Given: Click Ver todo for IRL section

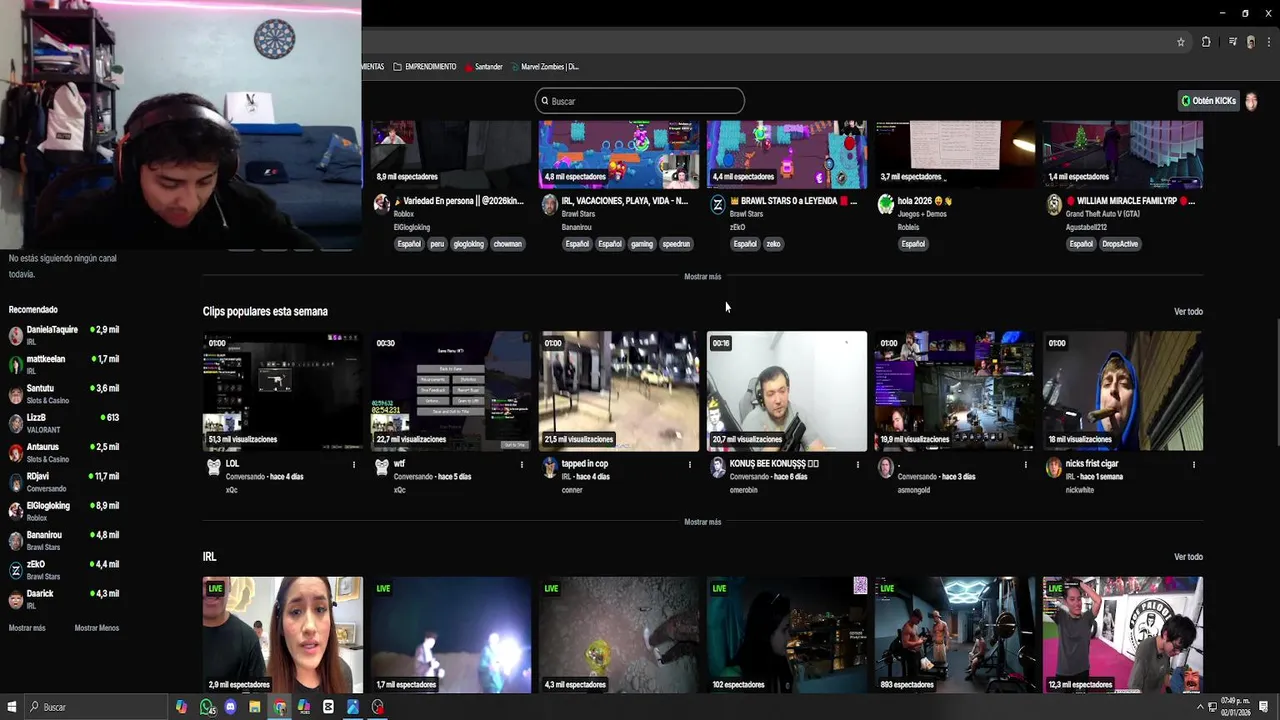Looking at the screenshot, I should point(1188,557).
